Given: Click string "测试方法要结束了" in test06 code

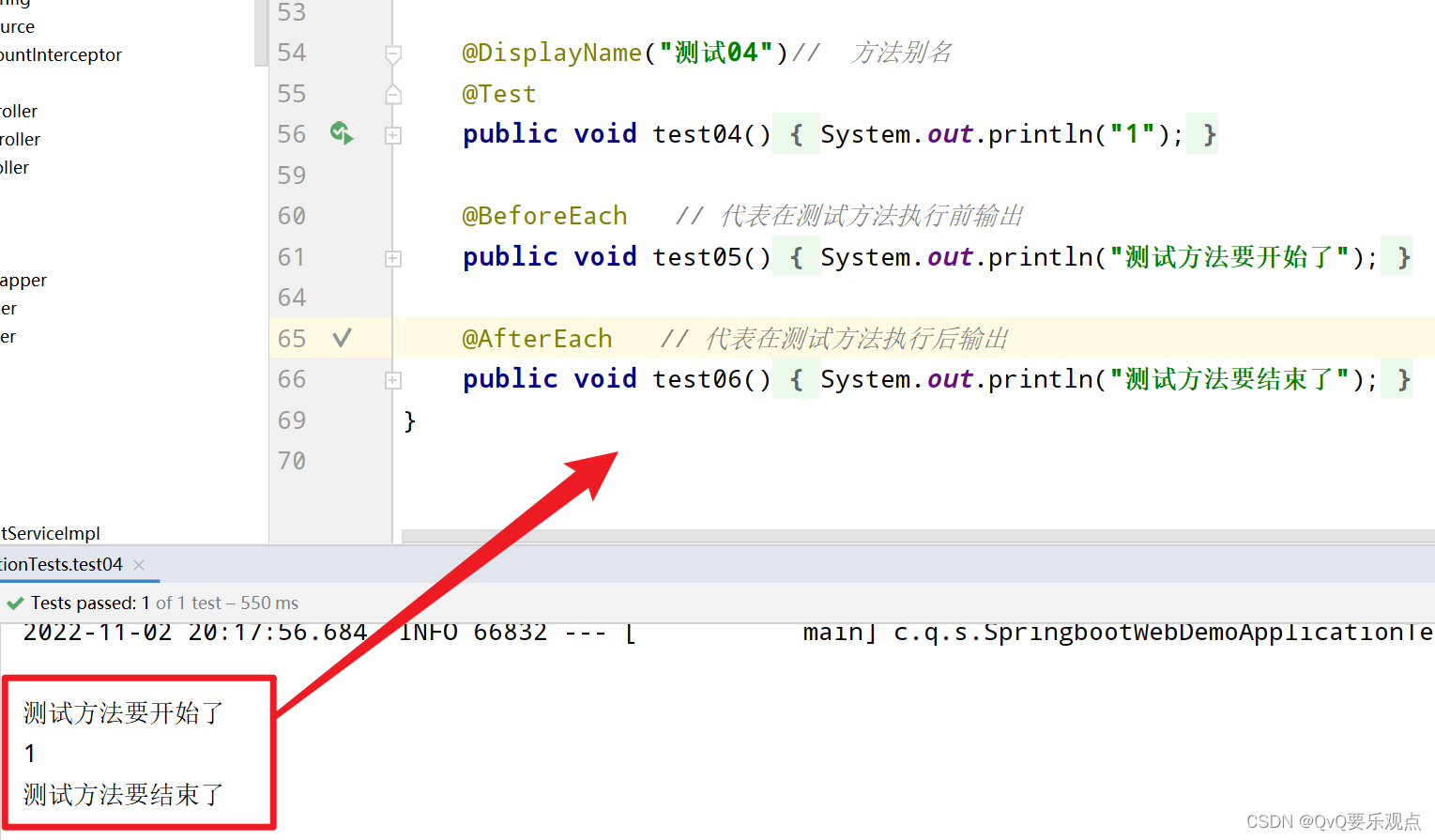Looking at the screenshot, I should pos(1229,379).
